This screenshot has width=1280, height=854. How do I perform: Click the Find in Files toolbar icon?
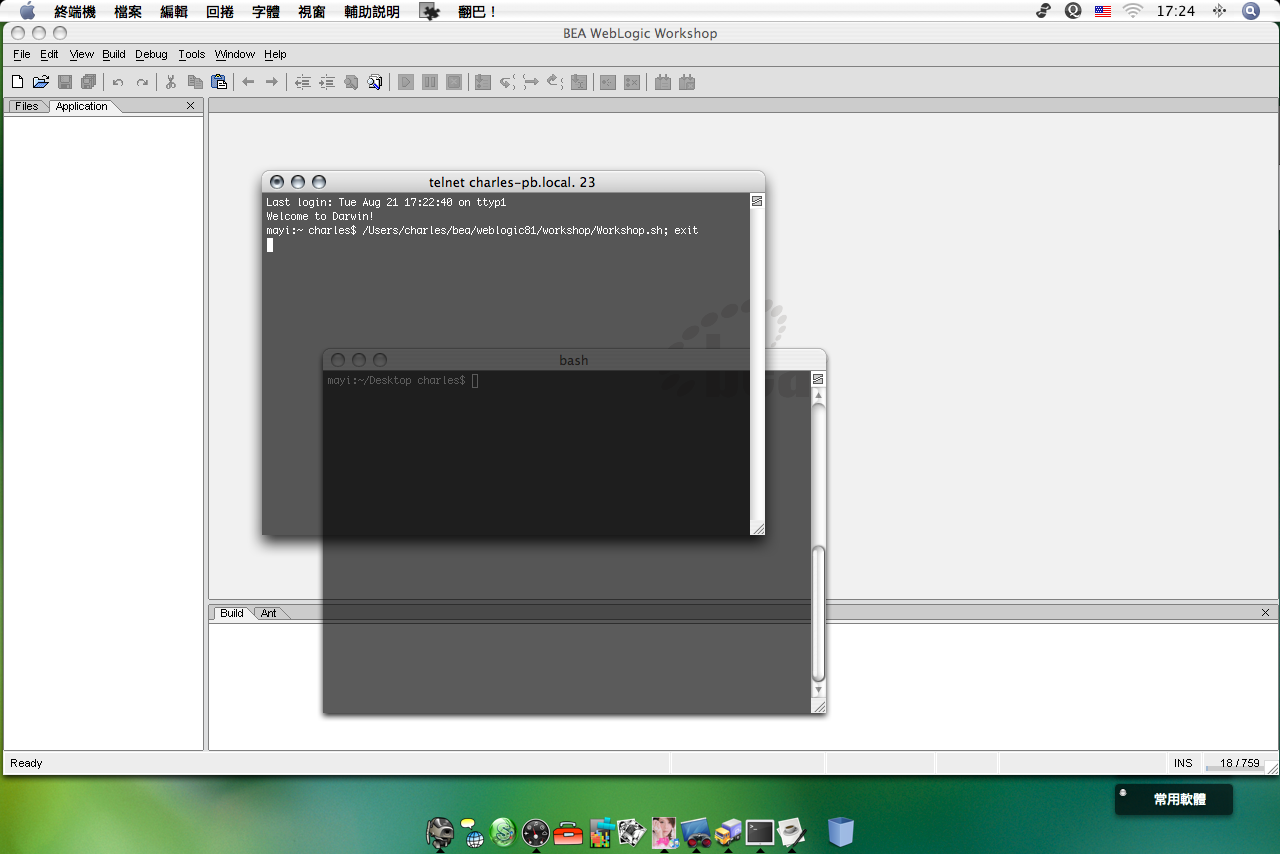click(x=375, y=82)
